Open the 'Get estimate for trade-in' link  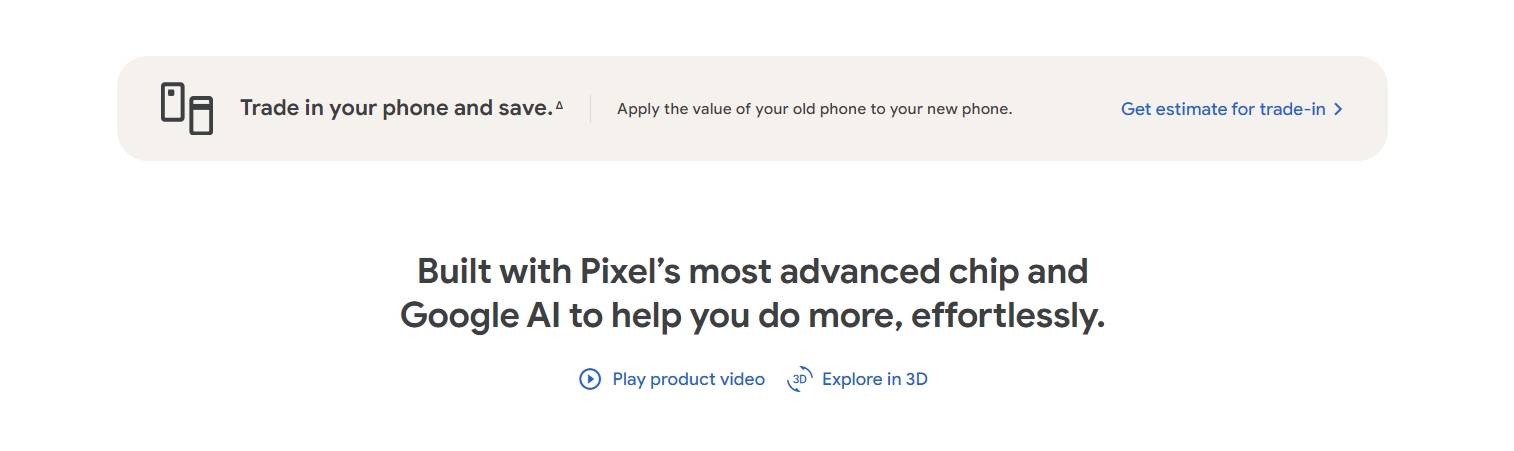pyautogui.click(x=1232, y=109)
